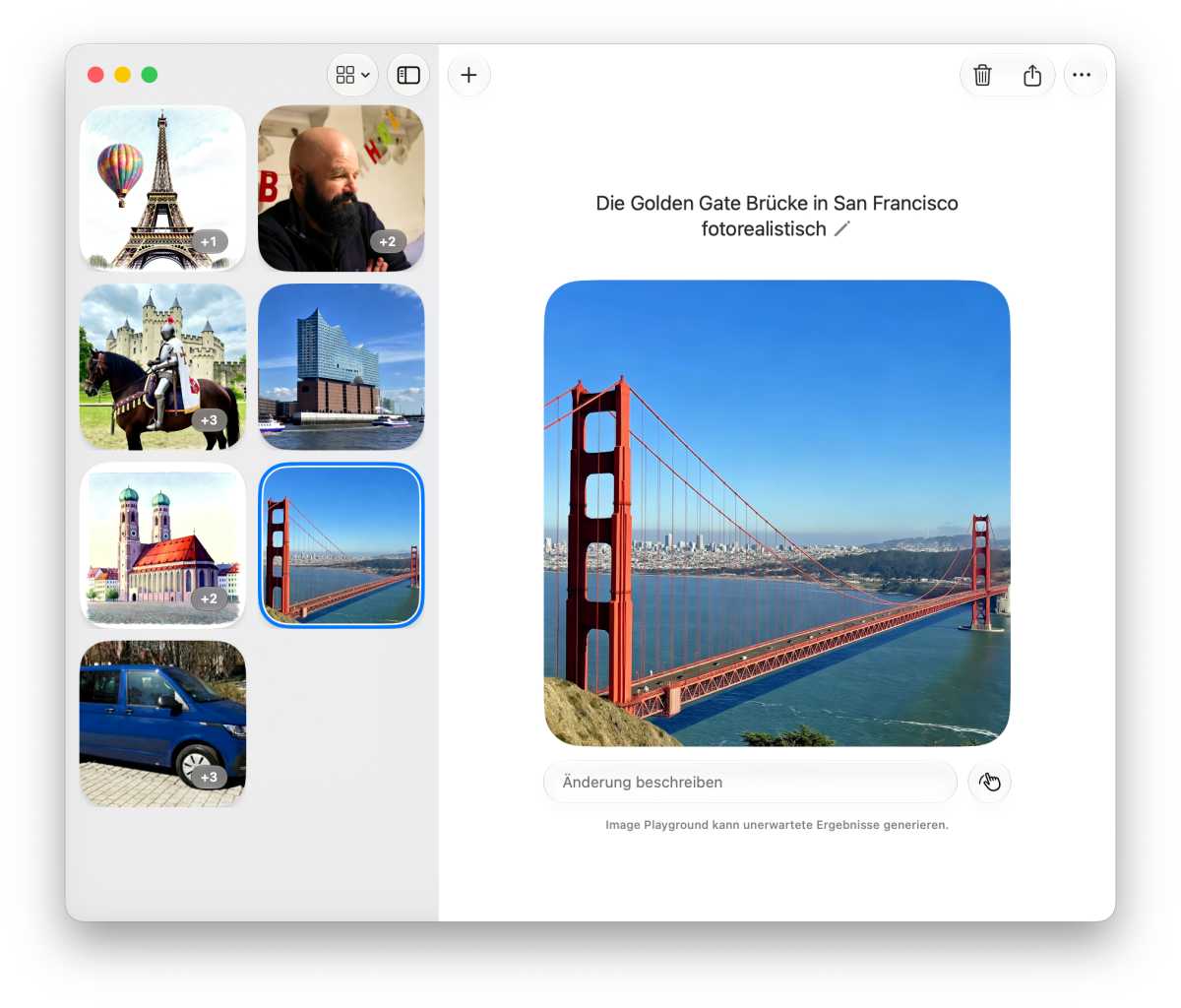Close the window with red button
The image size is (1181, 1008).
tap(95, 75)
